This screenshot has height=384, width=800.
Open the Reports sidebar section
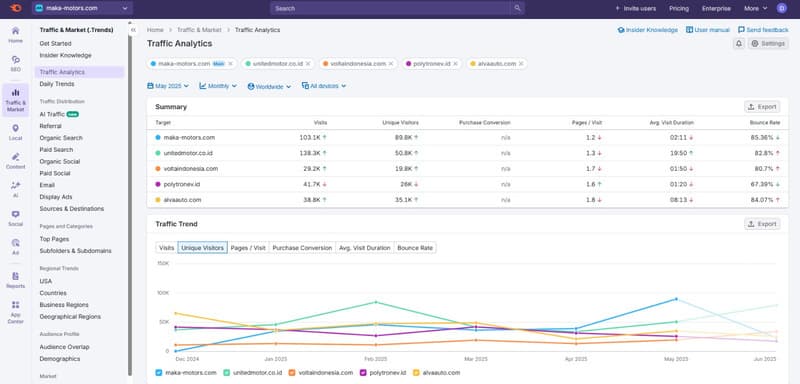pos(15,280)
